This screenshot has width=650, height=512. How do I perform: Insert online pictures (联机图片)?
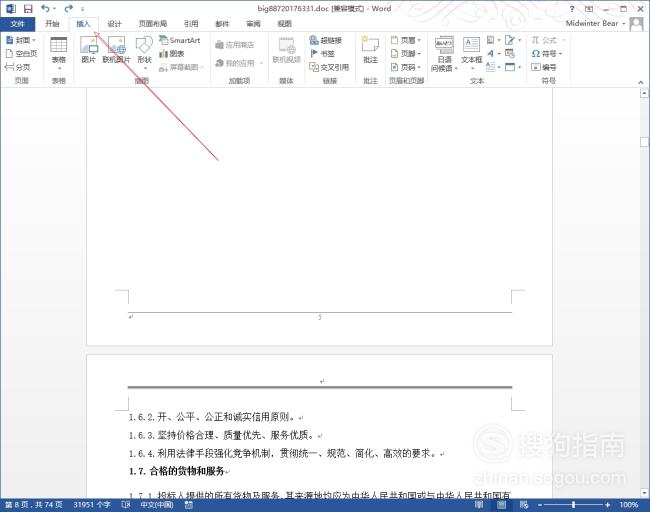click(116, 50)
